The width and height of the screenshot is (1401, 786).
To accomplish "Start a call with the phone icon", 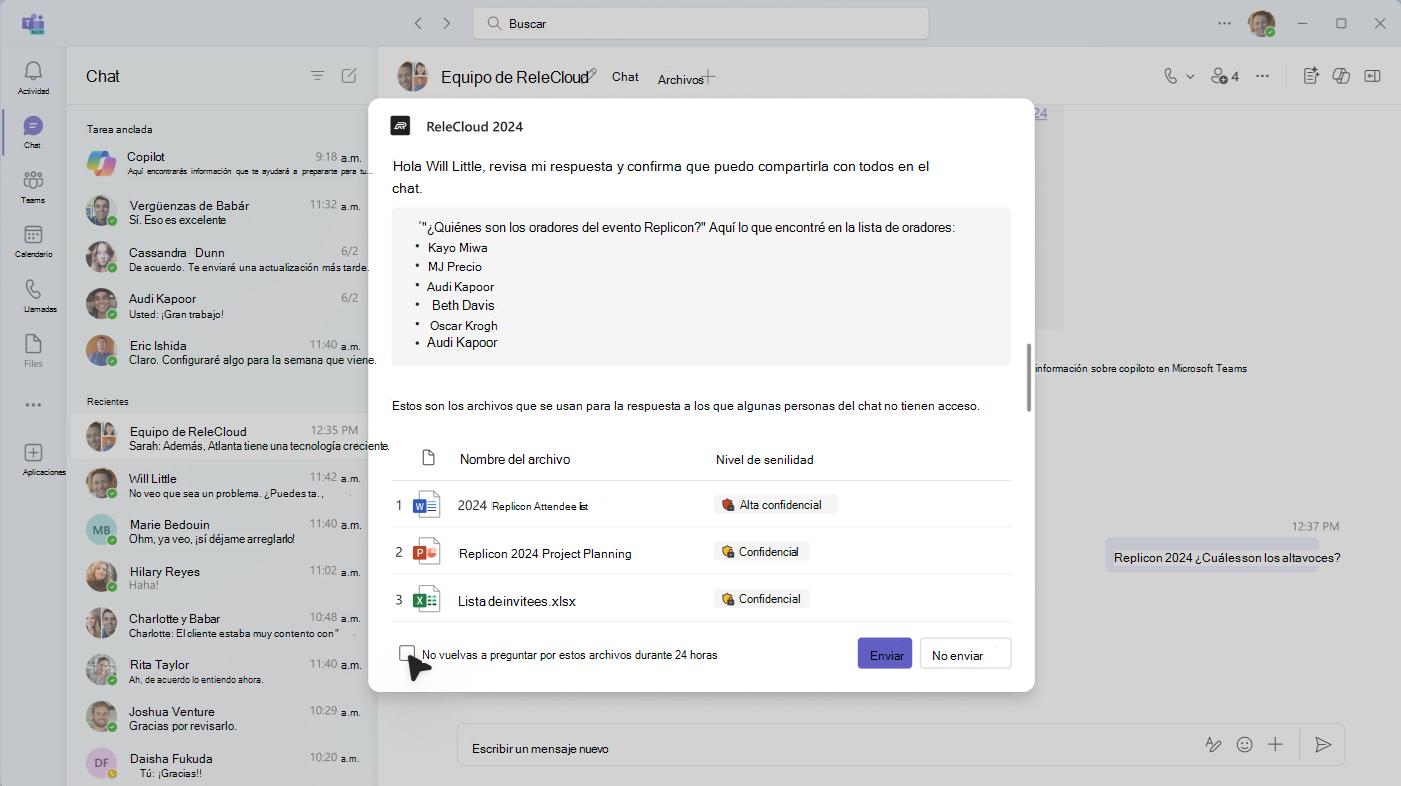I will coord(1171,76).
